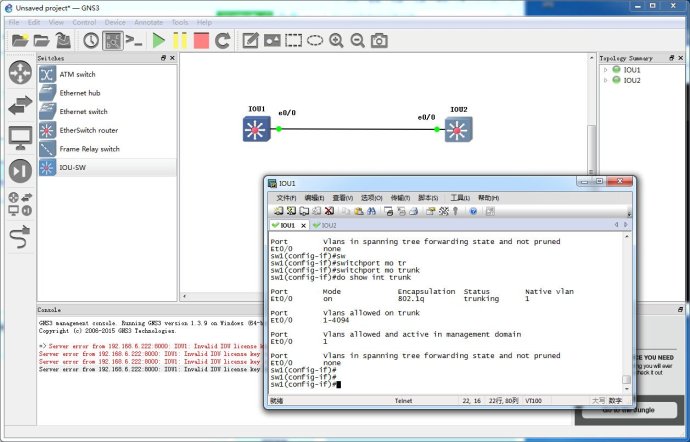Select the Draw an ellipse tool
The image size is (690, 442).
[315, 41]
